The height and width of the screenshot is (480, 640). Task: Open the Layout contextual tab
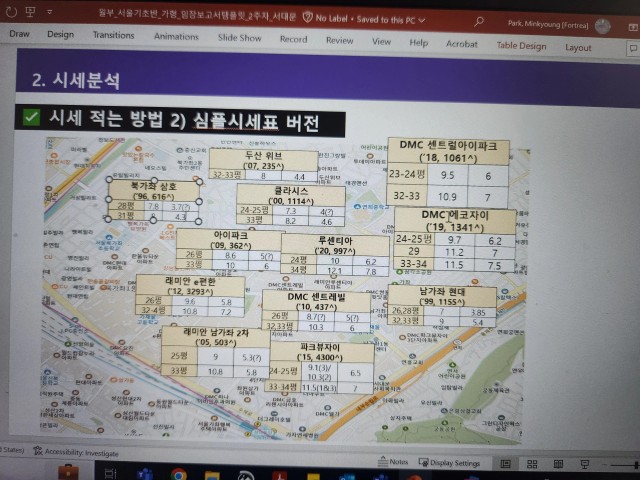point(578,47)
